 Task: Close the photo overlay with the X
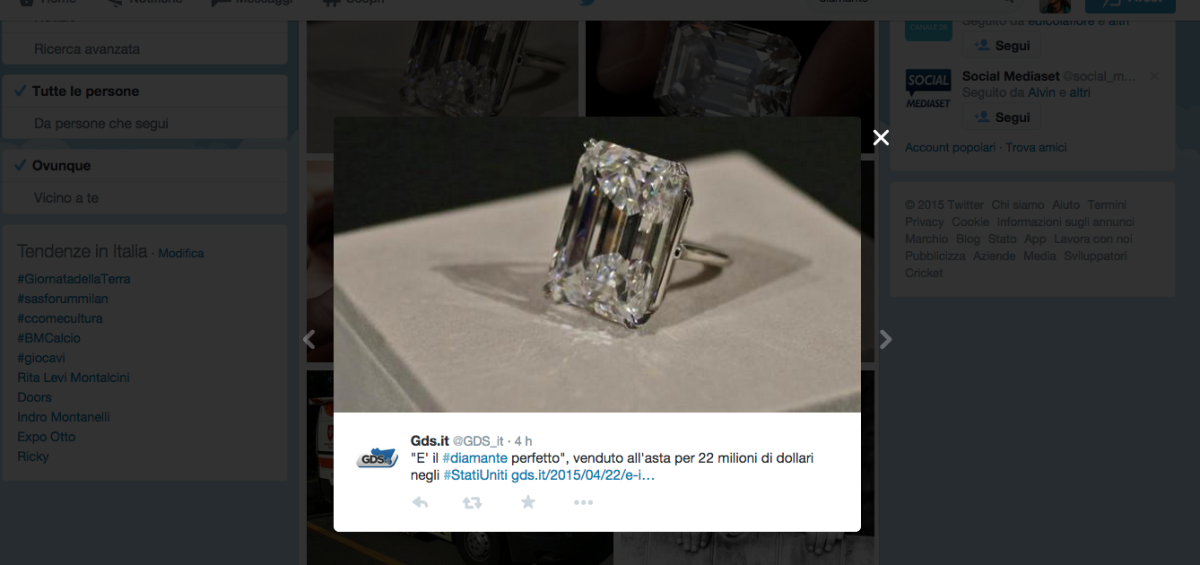pos(881,138)
